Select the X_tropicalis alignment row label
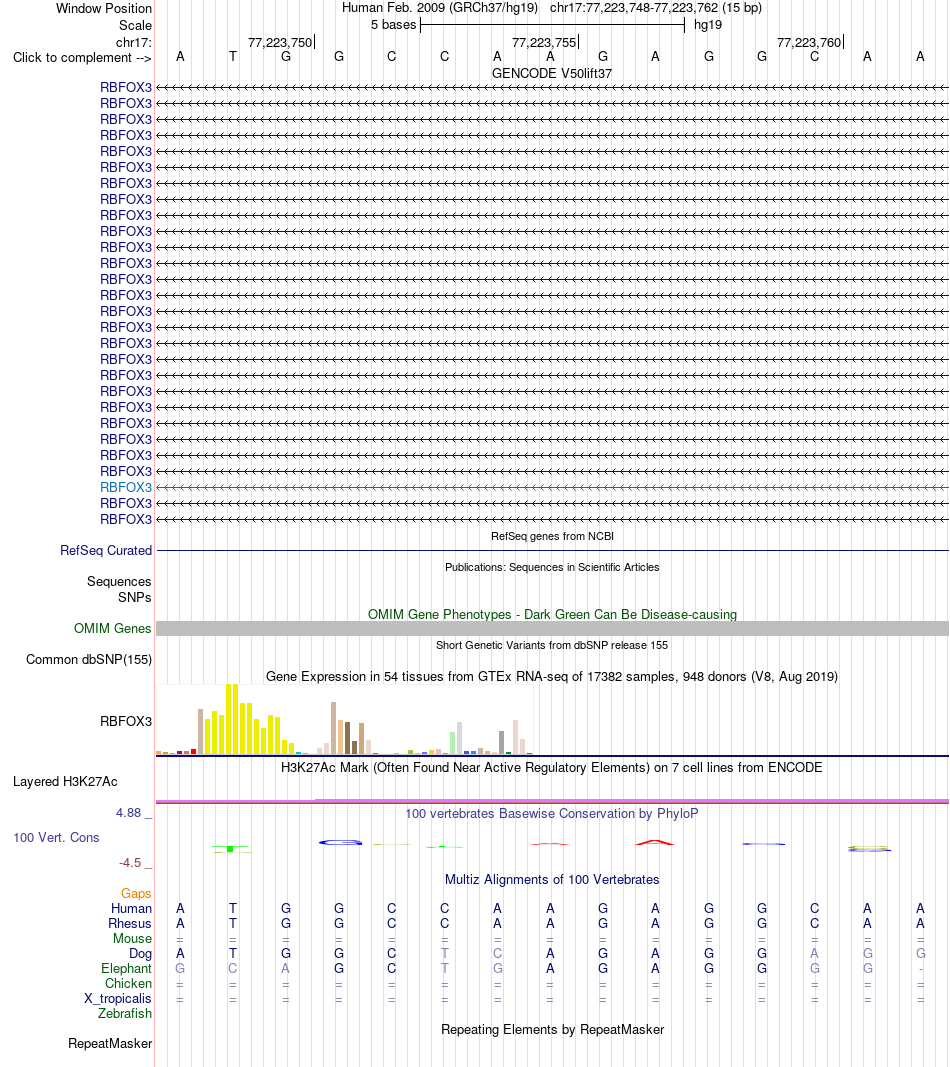 [118, 998]
